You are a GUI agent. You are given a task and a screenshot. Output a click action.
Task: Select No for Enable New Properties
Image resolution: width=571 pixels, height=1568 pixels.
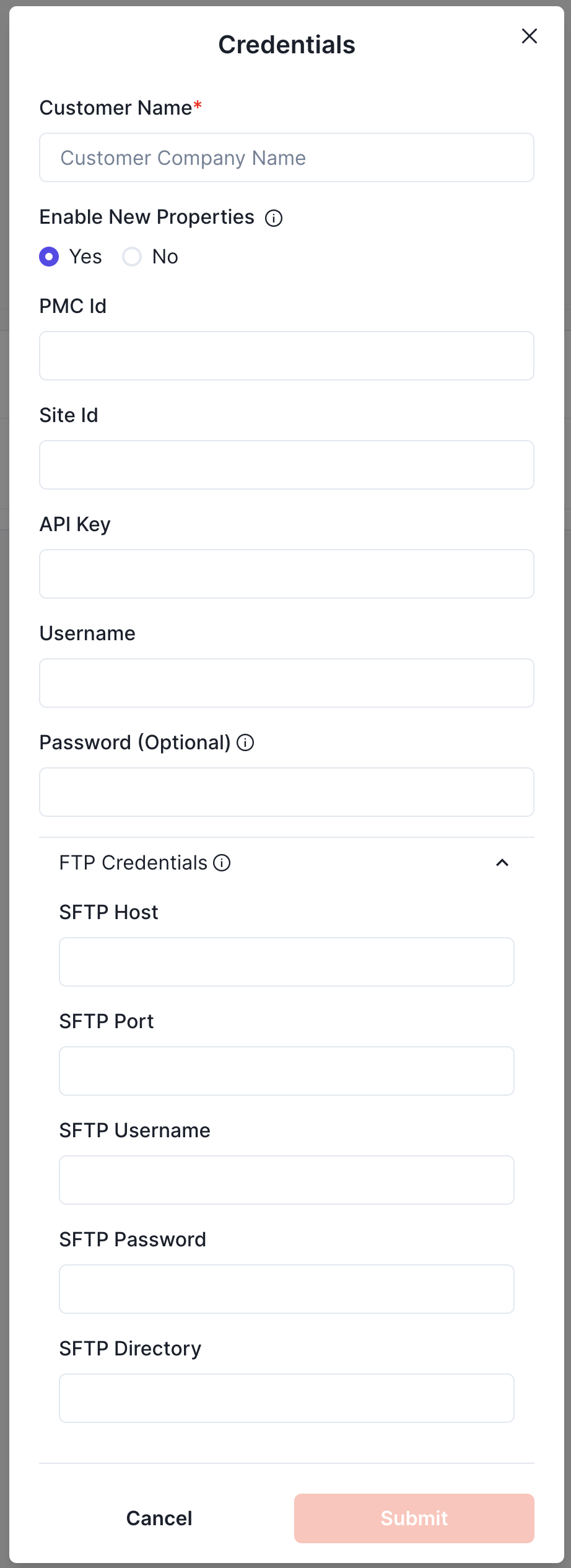click(x=132, y=257)
